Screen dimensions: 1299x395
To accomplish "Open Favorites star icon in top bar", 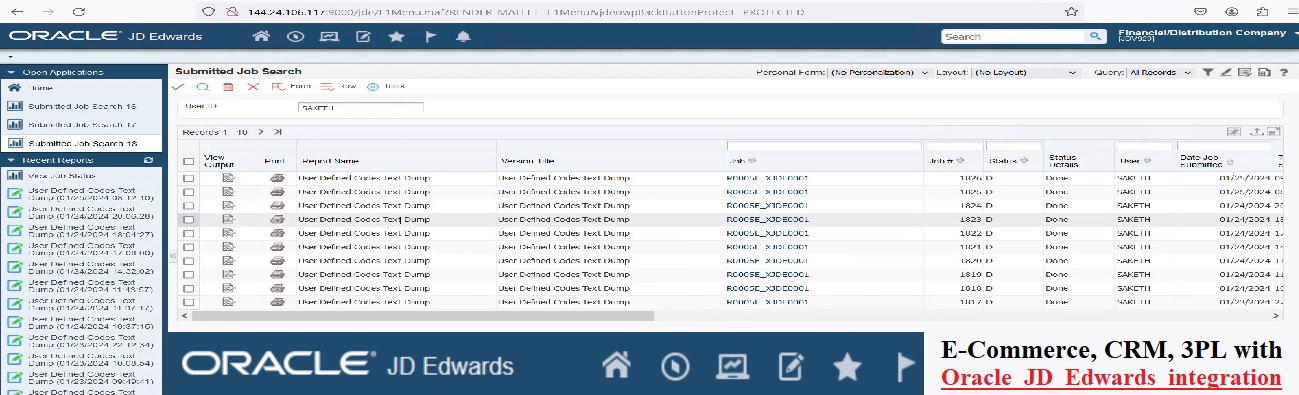I will (396, 36).
